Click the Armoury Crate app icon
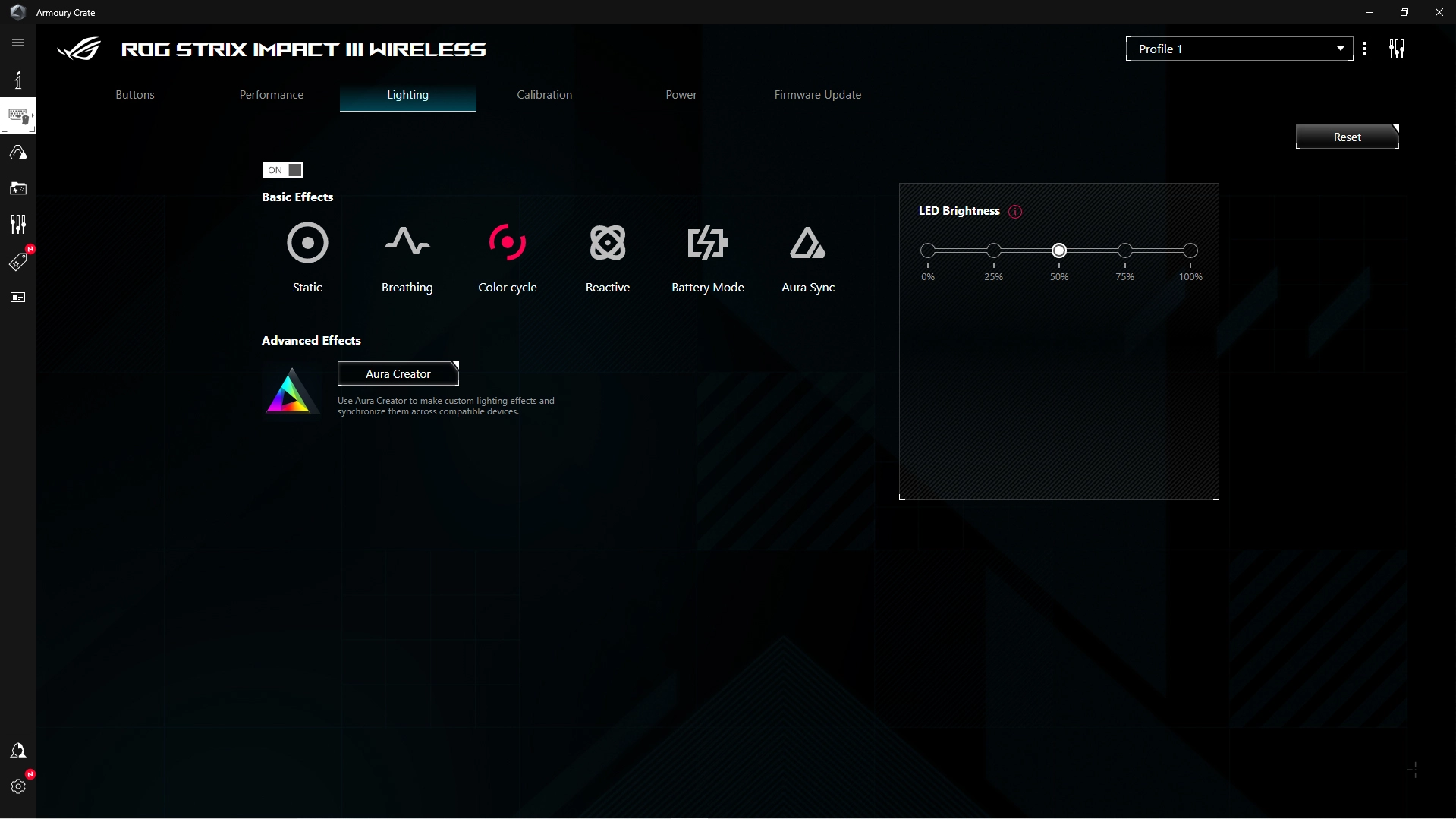 coord(17,12)
